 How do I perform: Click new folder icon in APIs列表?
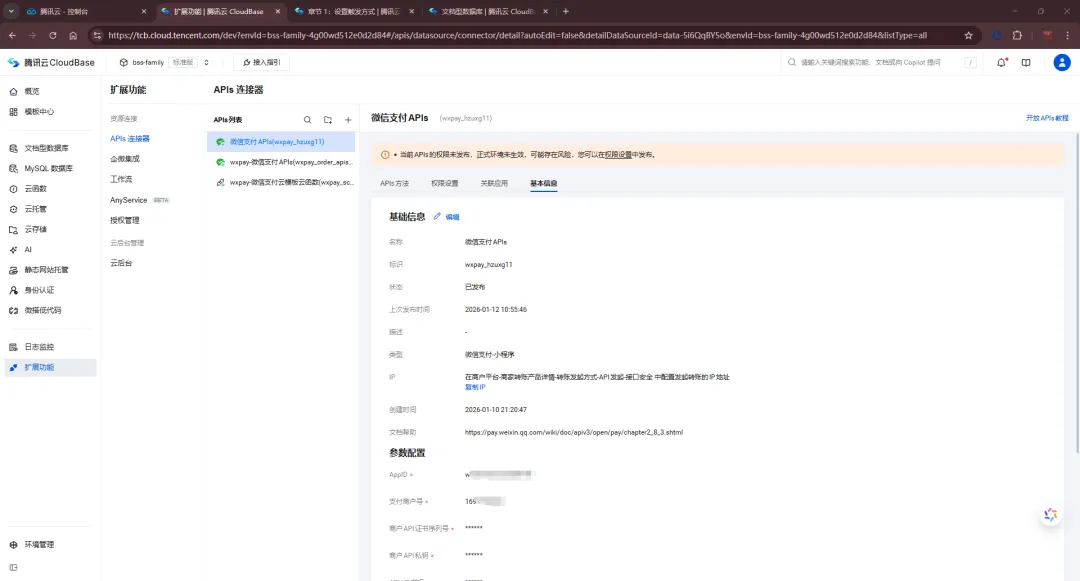[x=328, y=120]
